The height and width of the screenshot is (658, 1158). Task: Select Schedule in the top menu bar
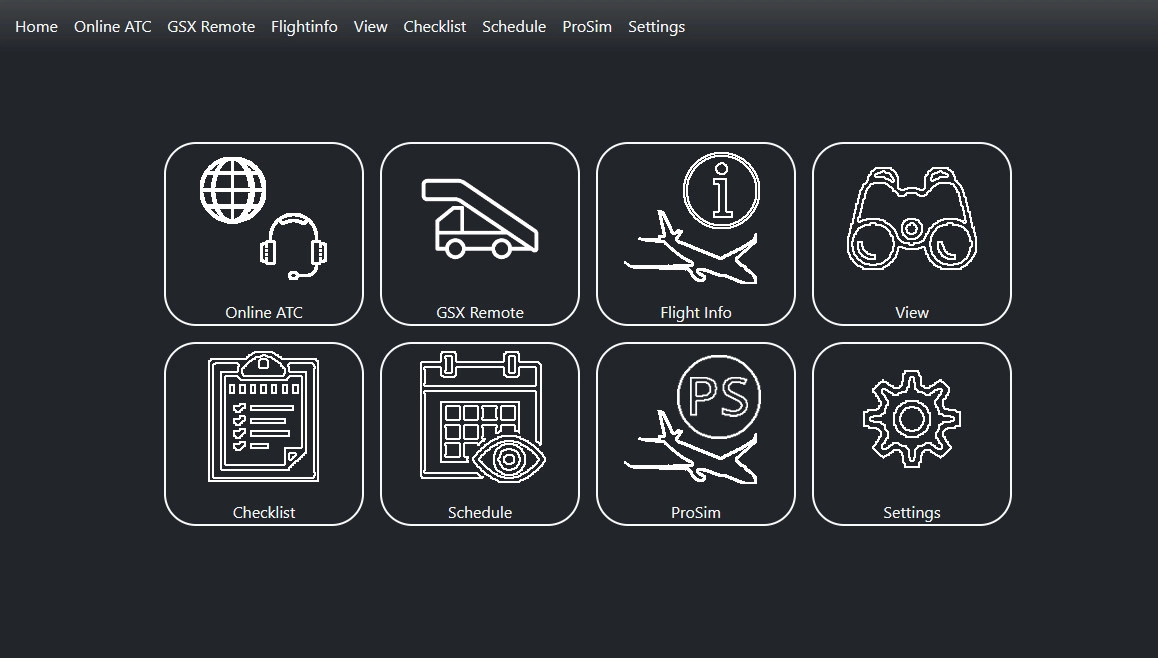(514, 27)
